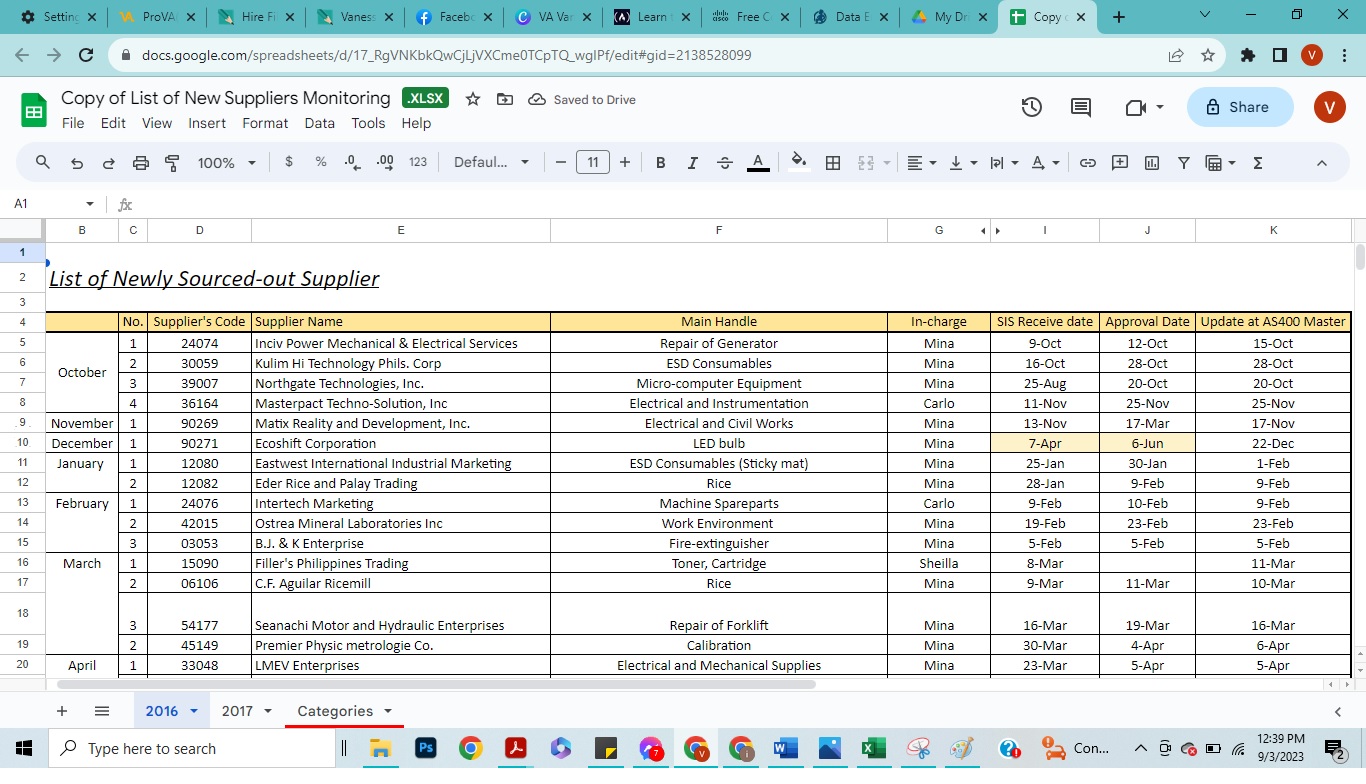Open the Data menu
Viewport: 1366px width, 784px height.
click(x=320, y=123)
